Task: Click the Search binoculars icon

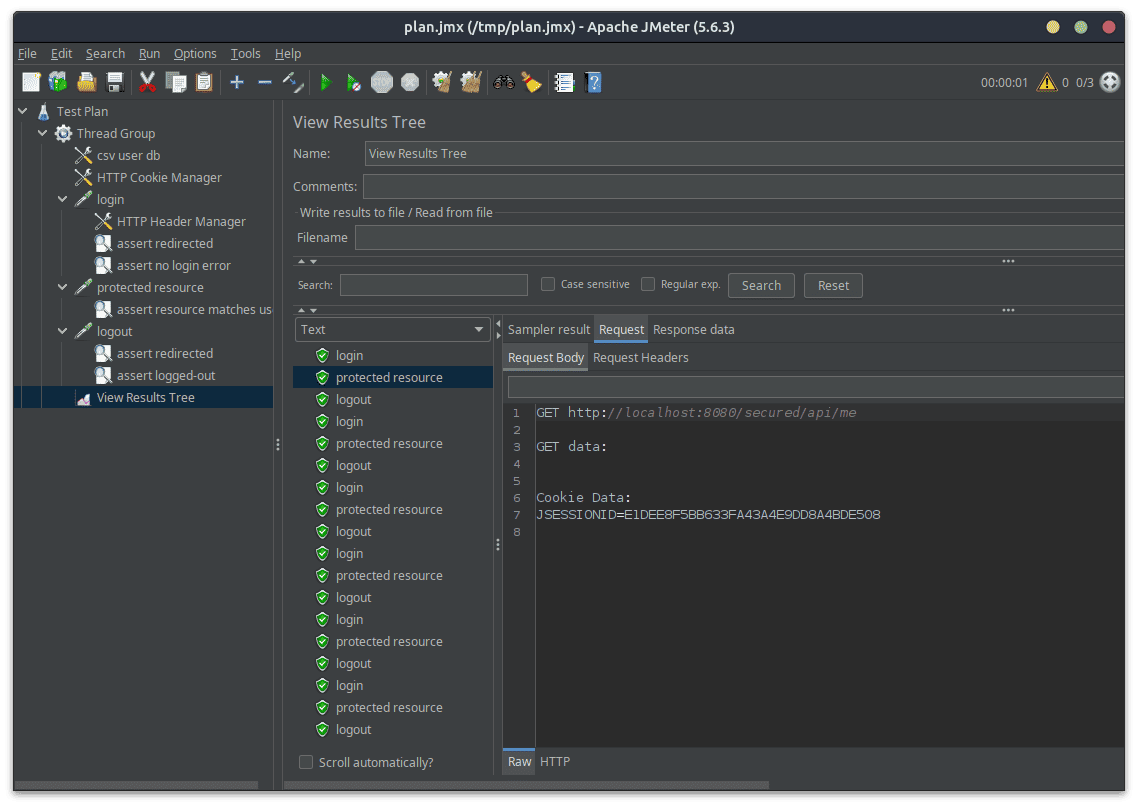Action: [x=503, y=83]
